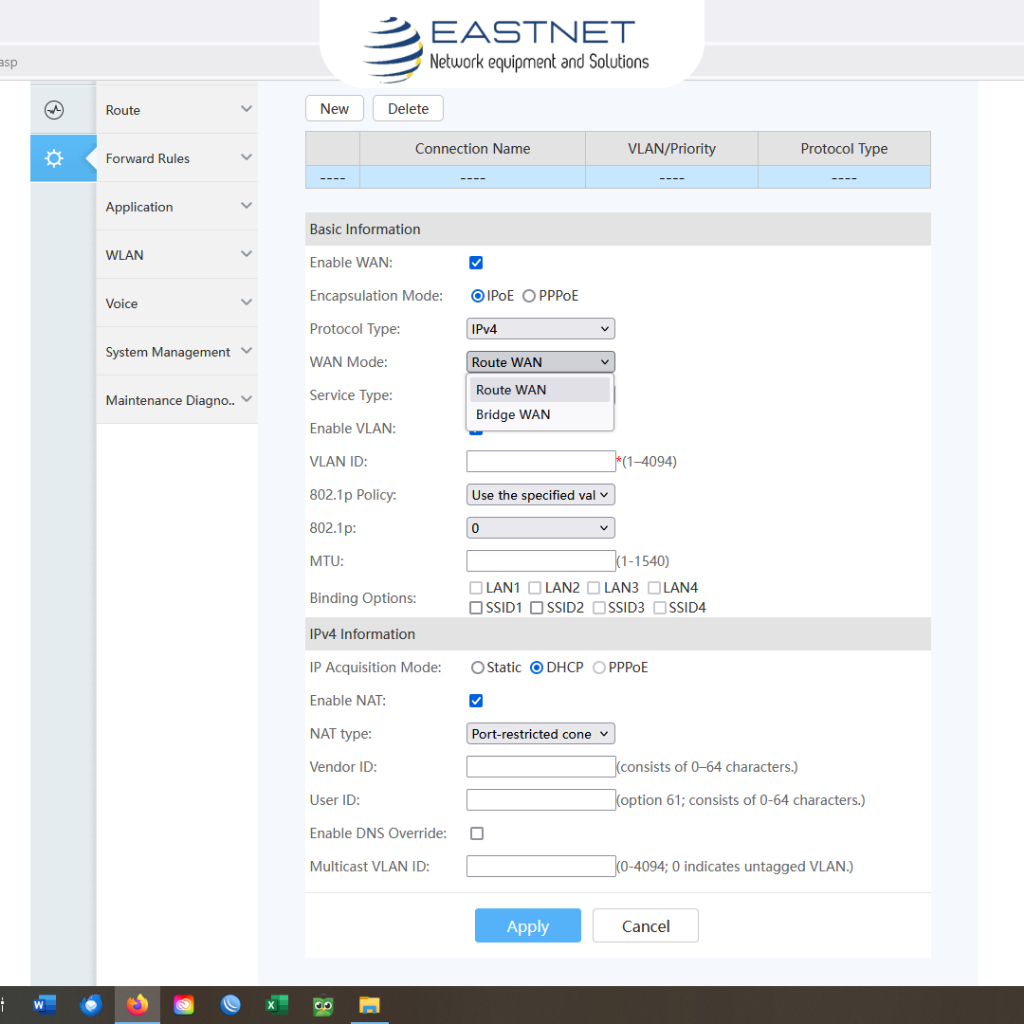Expand the WLAN menu section
The image size is (1024, 1024).
pos(177,255)
